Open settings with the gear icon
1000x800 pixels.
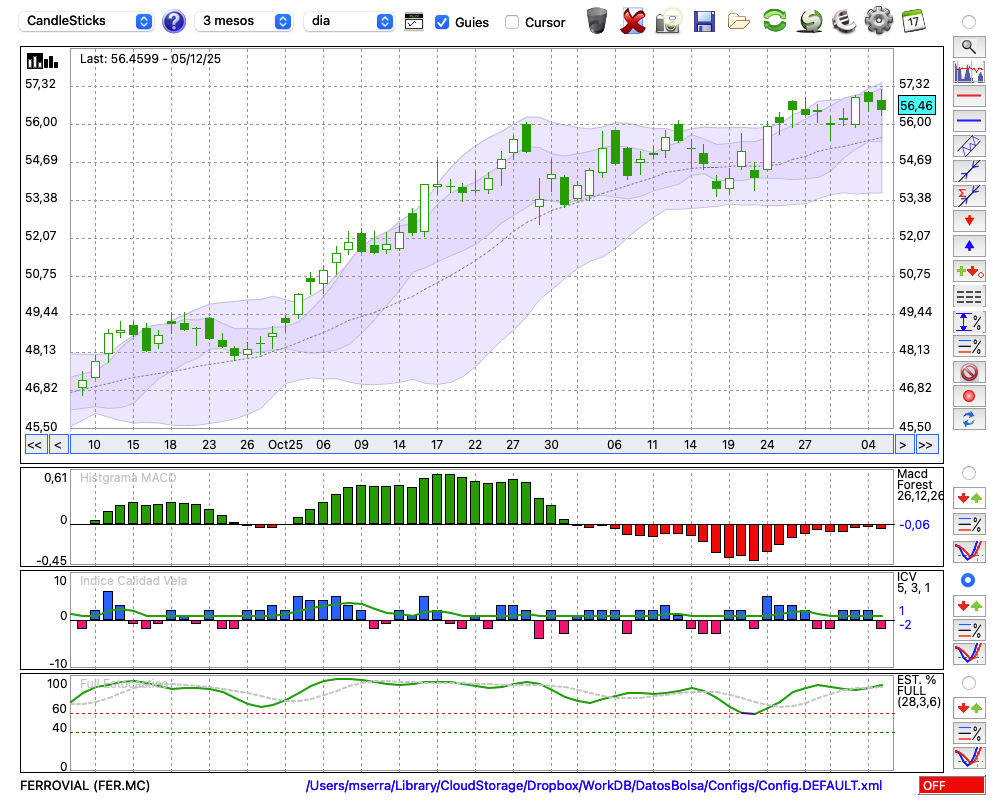point(879,20)
